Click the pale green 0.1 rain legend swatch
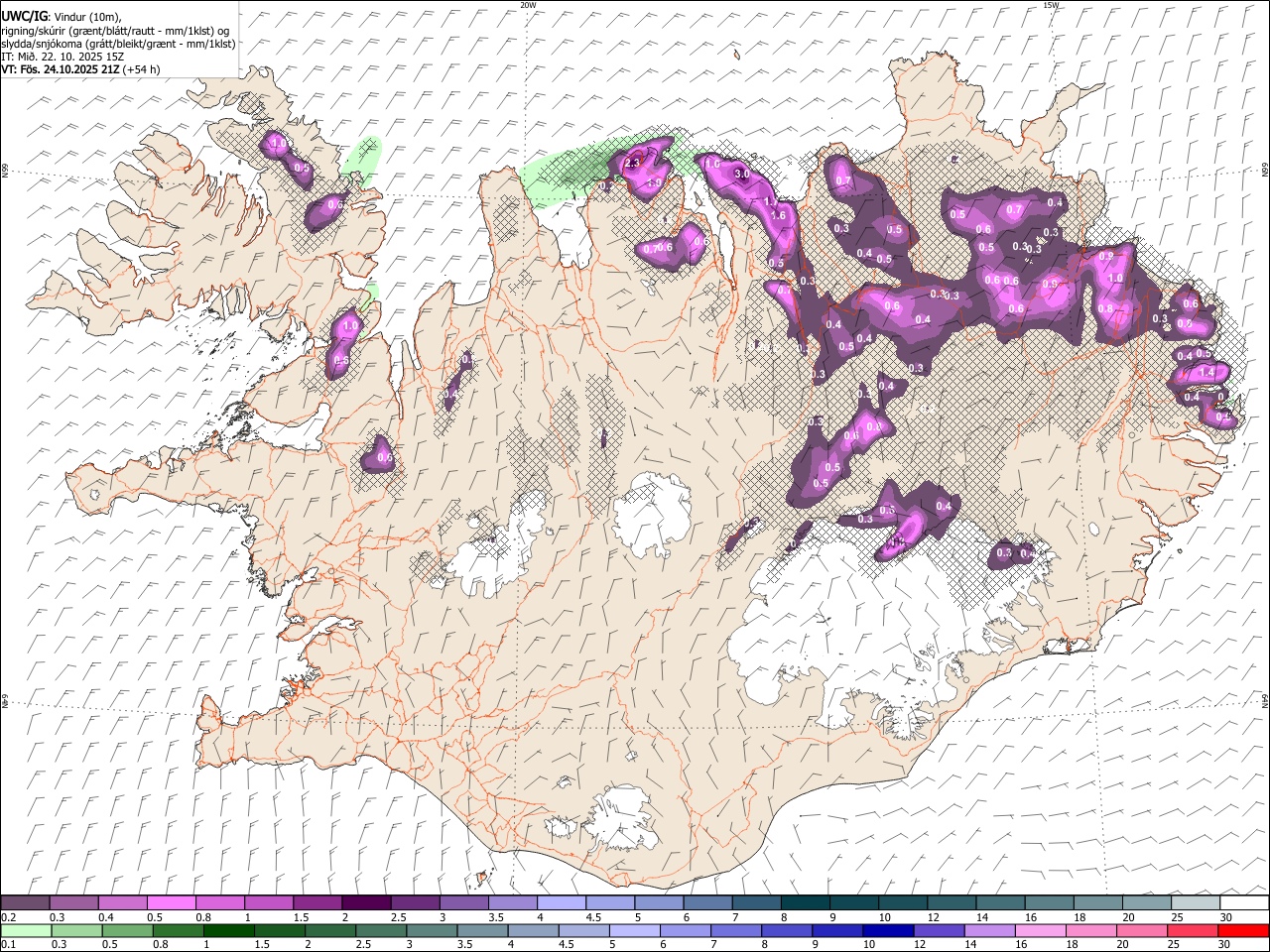 click(25, 930)
